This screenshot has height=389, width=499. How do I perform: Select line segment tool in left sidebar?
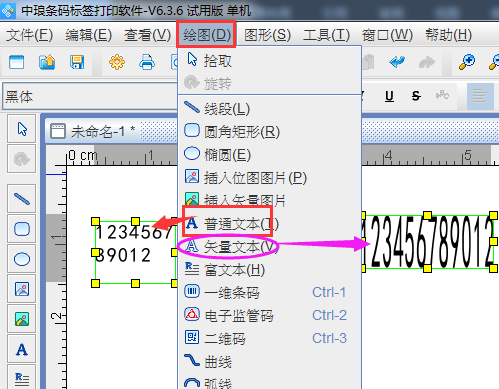(x=22, y=199)
